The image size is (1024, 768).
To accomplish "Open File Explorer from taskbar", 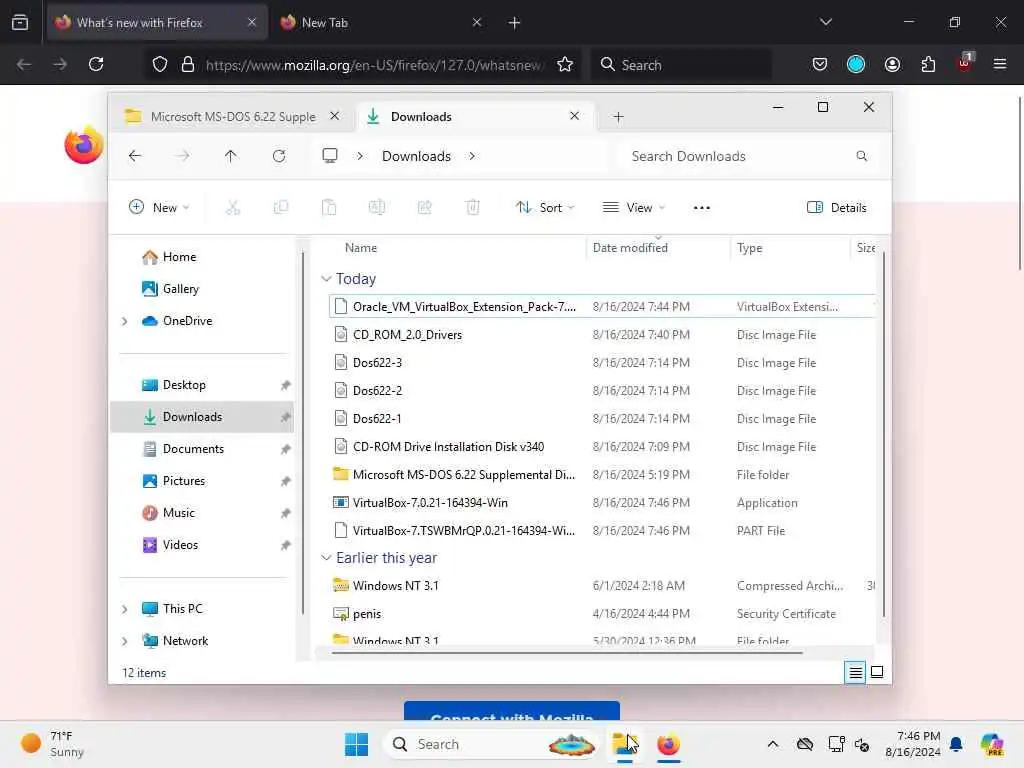I will tap(624, 744).
